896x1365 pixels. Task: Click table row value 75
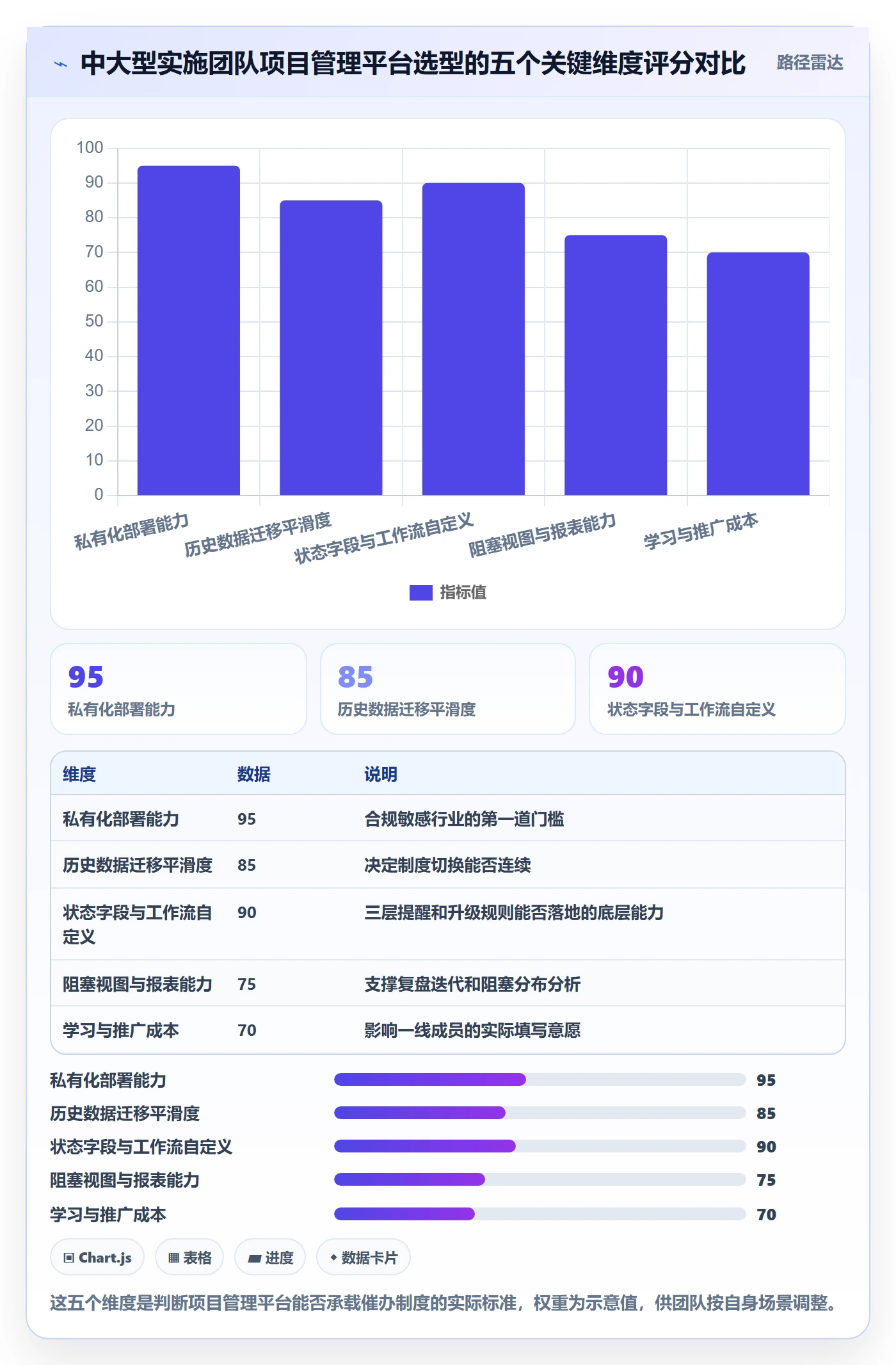(247, 985)
